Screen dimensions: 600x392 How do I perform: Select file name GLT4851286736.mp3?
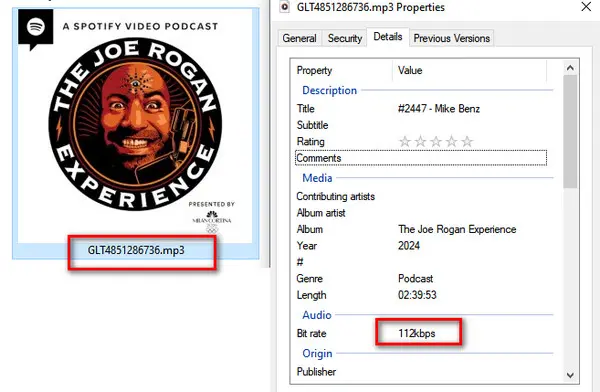tap(136, 250)
